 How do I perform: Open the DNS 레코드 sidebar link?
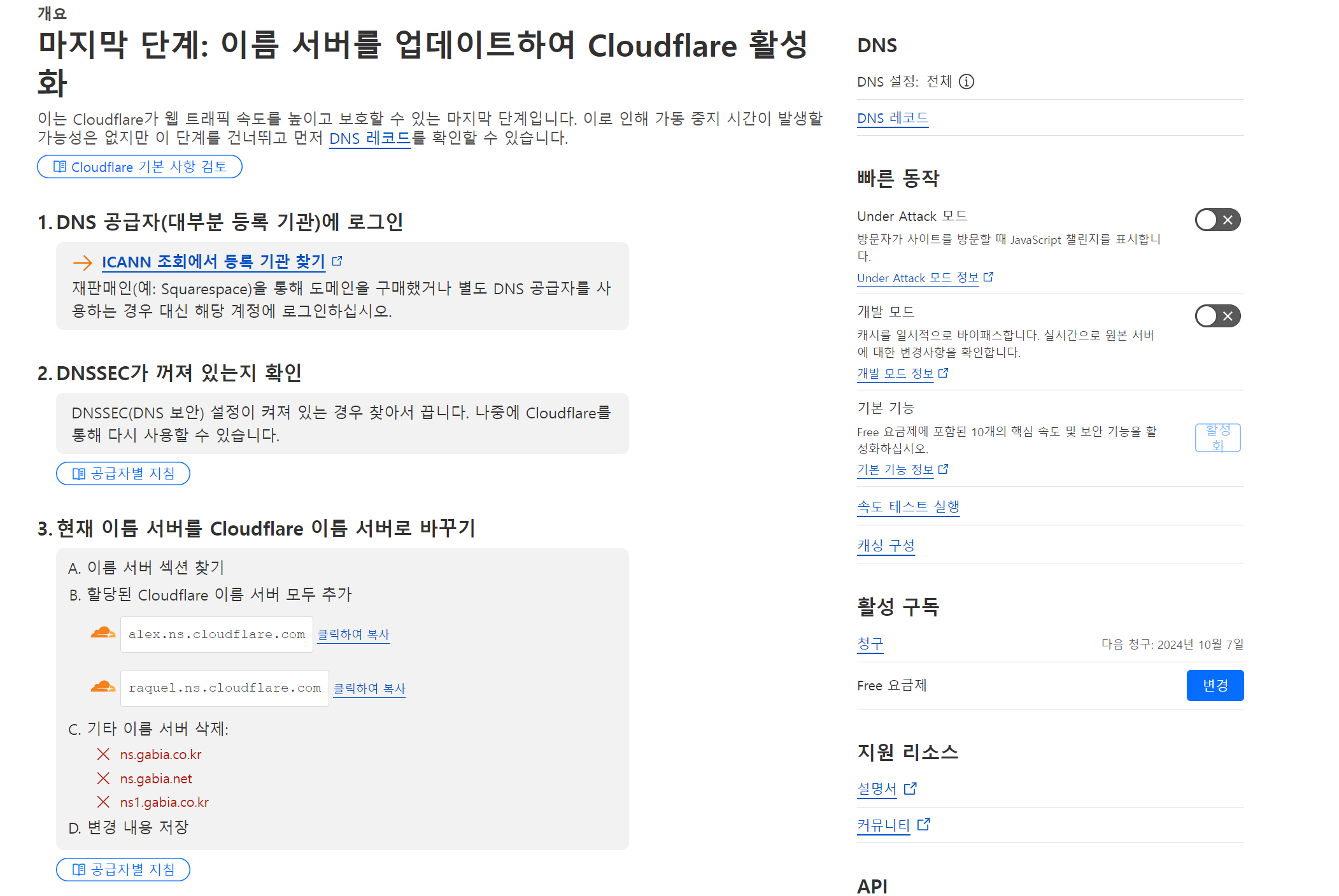(x=892, y=118)
